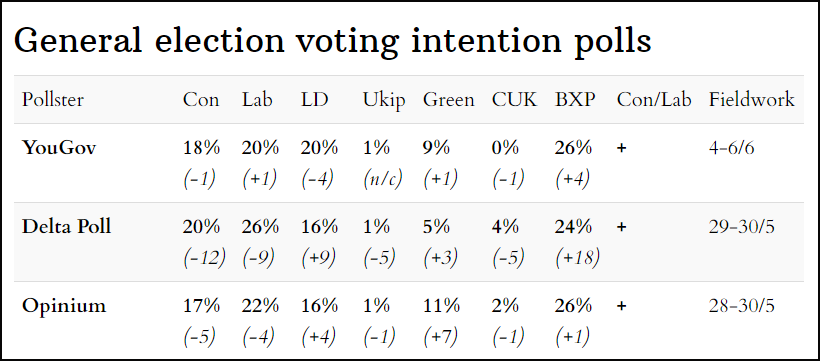This screenshot has height=361, width=820.
Task: Click YouGov's 26% BXP value
Action: [x=573, y=148]
